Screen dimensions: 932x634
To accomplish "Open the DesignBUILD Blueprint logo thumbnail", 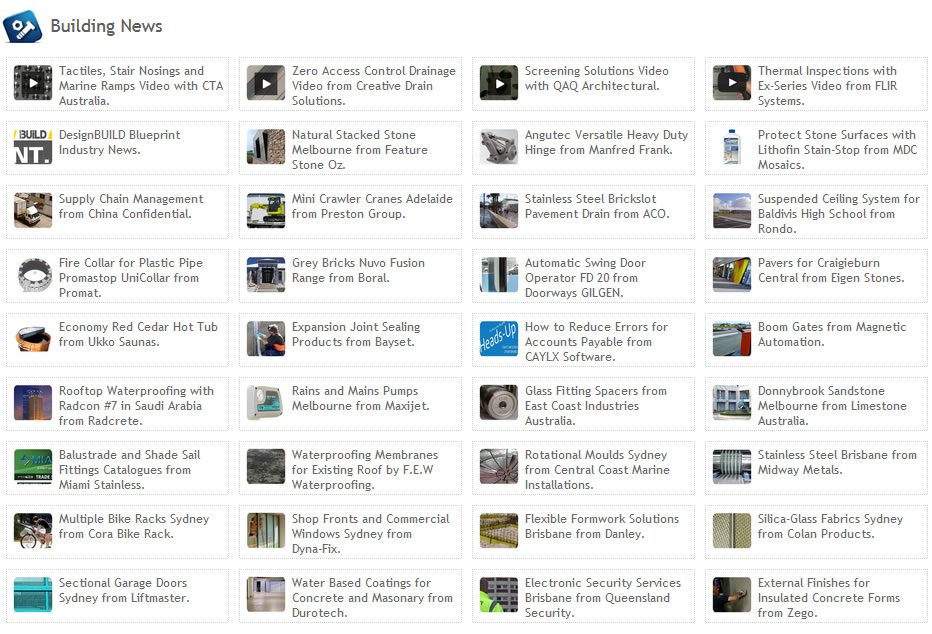I will [33, 147].
